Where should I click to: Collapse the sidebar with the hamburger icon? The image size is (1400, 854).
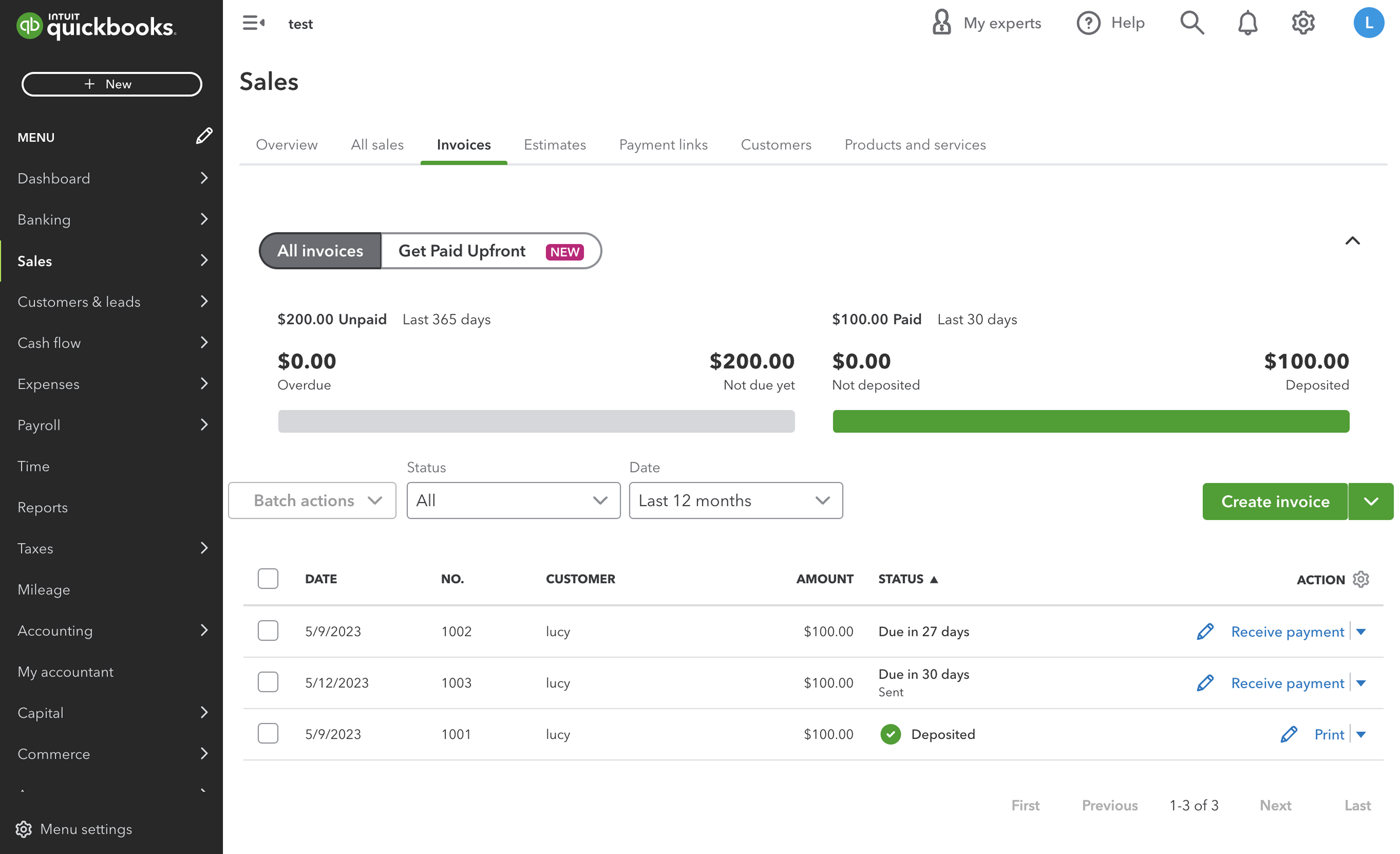point(253,23)
